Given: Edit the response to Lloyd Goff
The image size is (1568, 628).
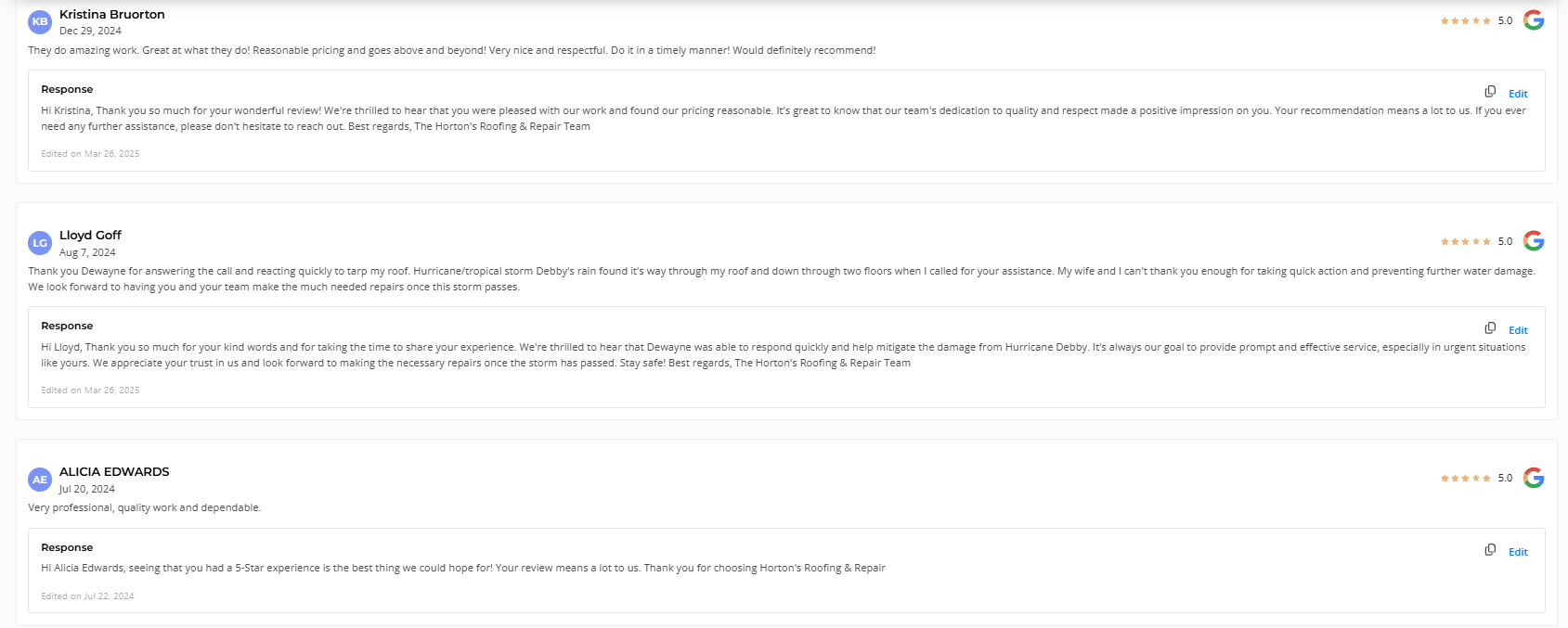Looking at the screenshot, I should pos(1518,330).
